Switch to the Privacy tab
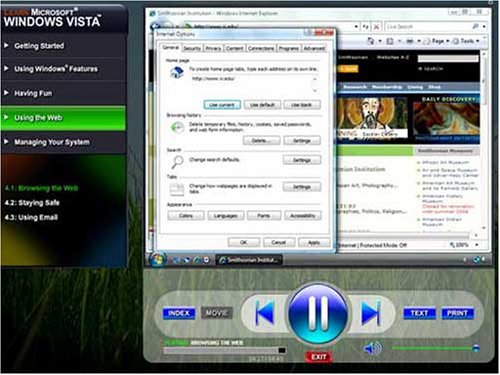This screenshot has height=375, width=500. coord(213,48)
